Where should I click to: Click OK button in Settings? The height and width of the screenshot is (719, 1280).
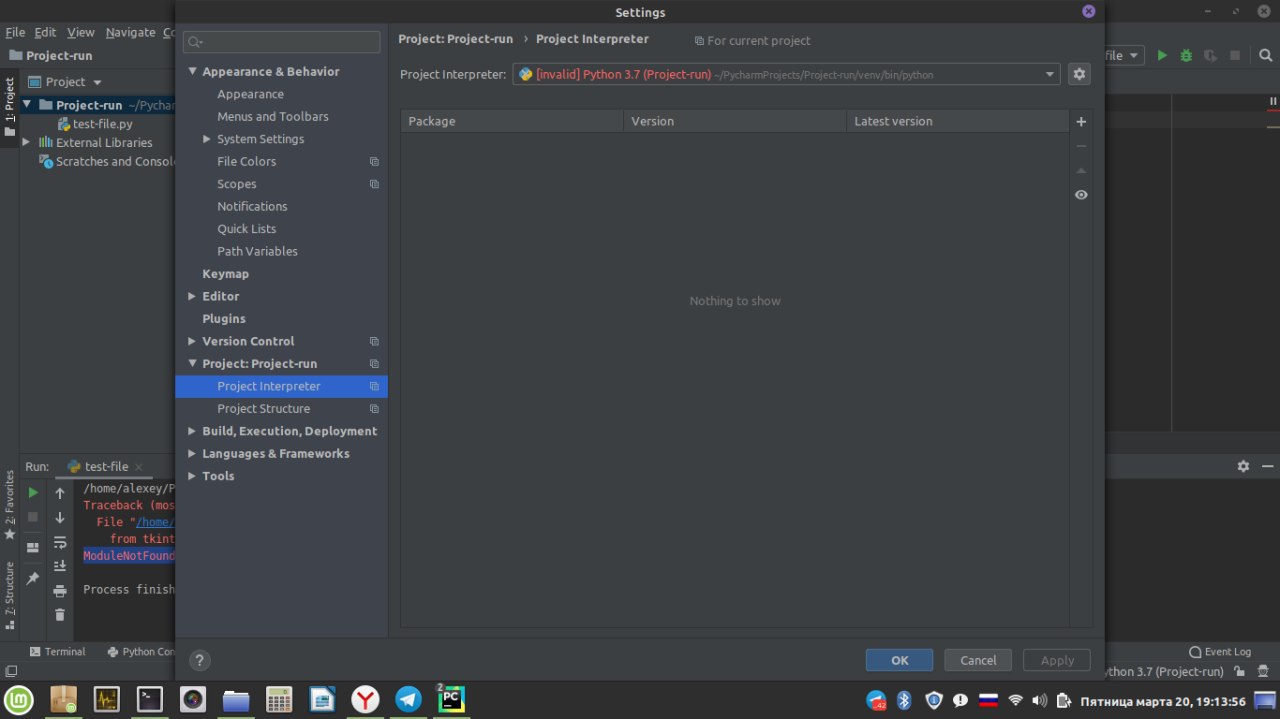tap(899, 660)
